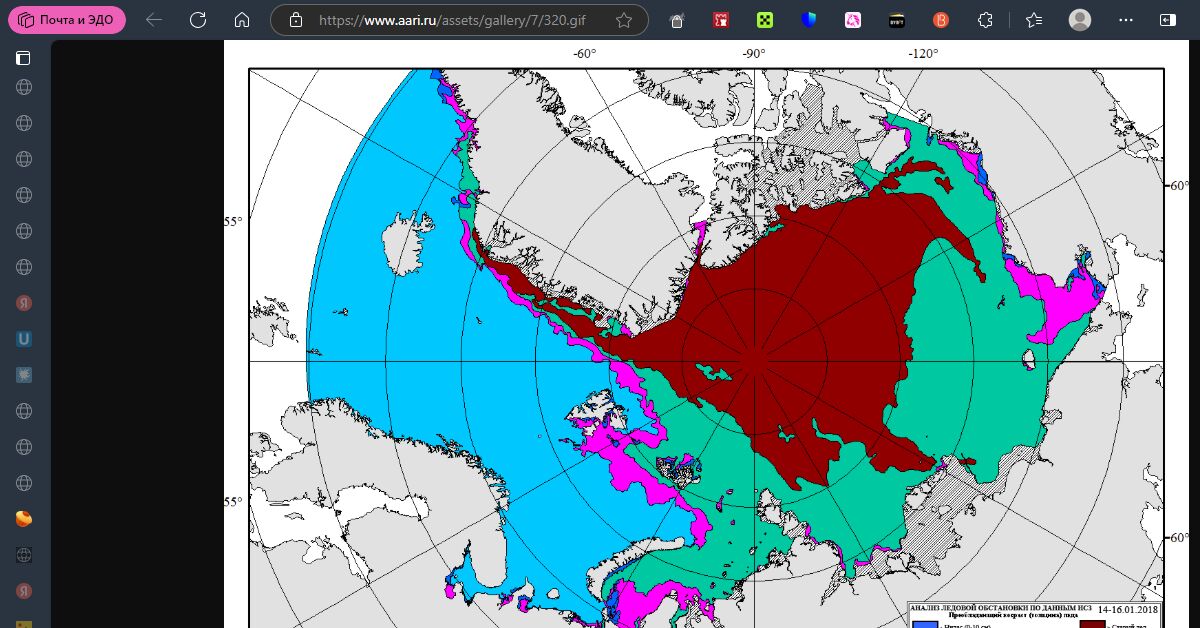
Task: Open the blue shield extension
Action: pos(809,20)
